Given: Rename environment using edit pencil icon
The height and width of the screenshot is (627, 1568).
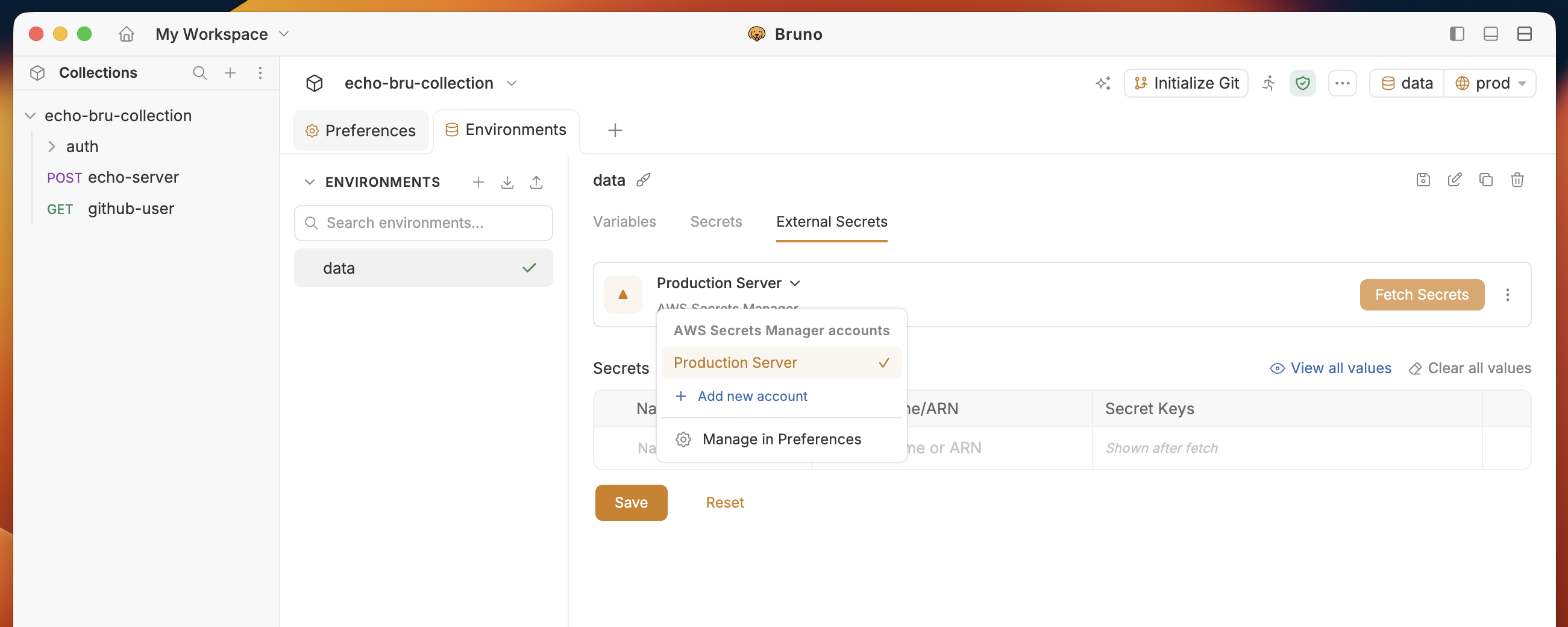Looking at the screenshot, I should (1455, 180).
